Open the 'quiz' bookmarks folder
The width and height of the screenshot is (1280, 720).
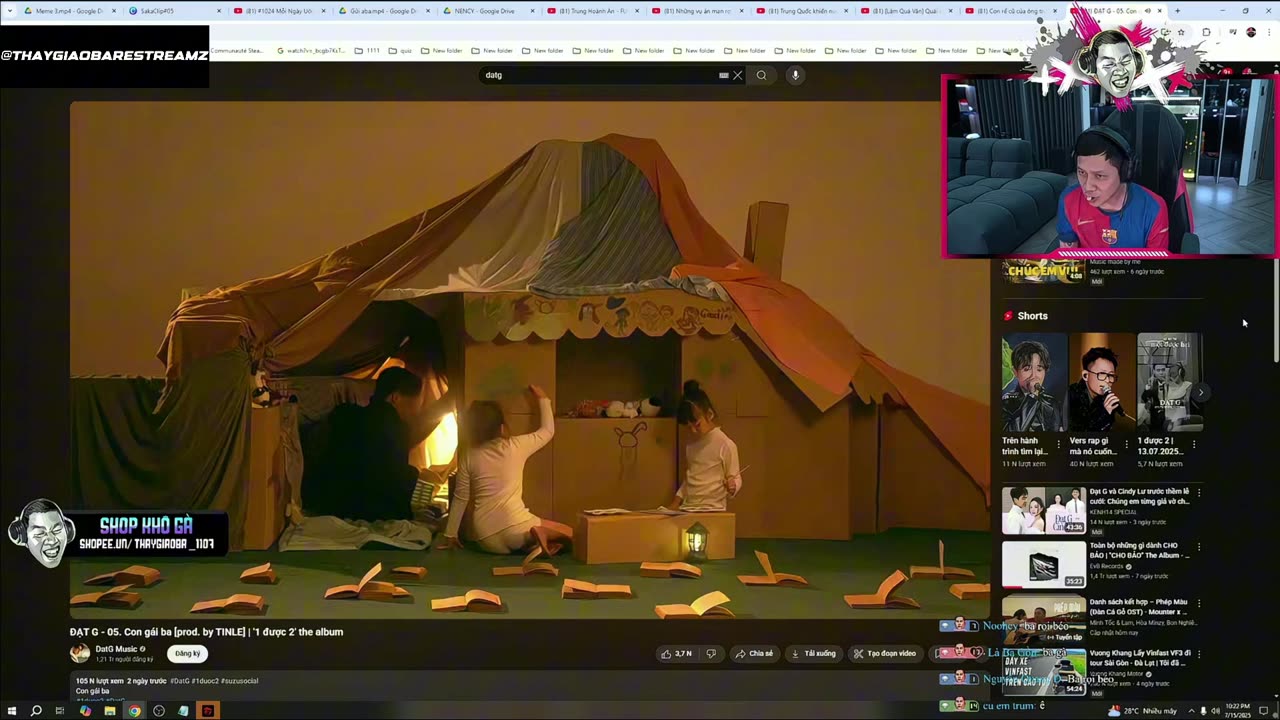(x=400, y=50)
